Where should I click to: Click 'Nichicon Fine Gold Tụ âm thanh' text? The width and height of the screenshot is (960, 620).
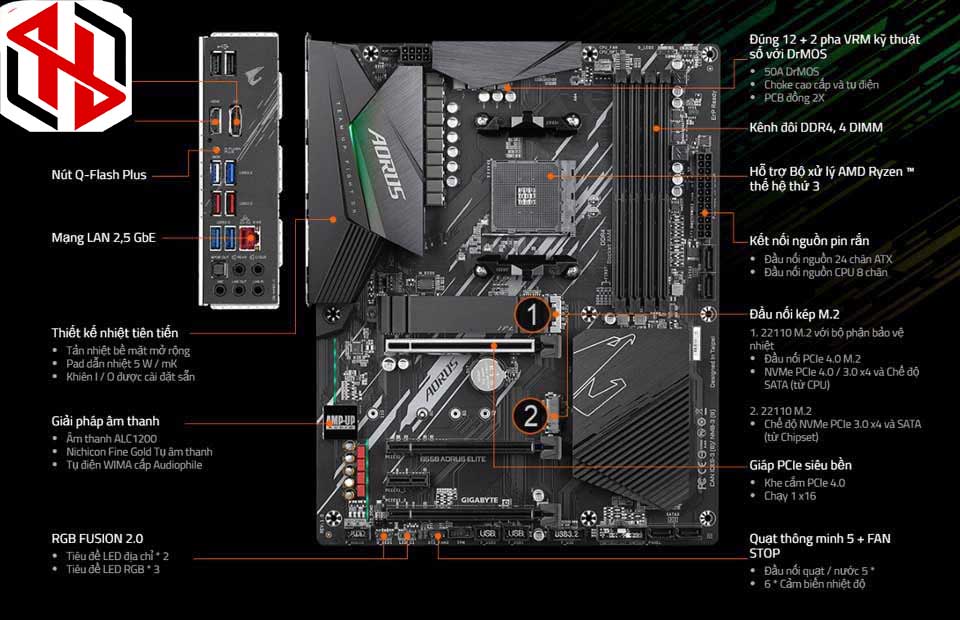point(139,452)
